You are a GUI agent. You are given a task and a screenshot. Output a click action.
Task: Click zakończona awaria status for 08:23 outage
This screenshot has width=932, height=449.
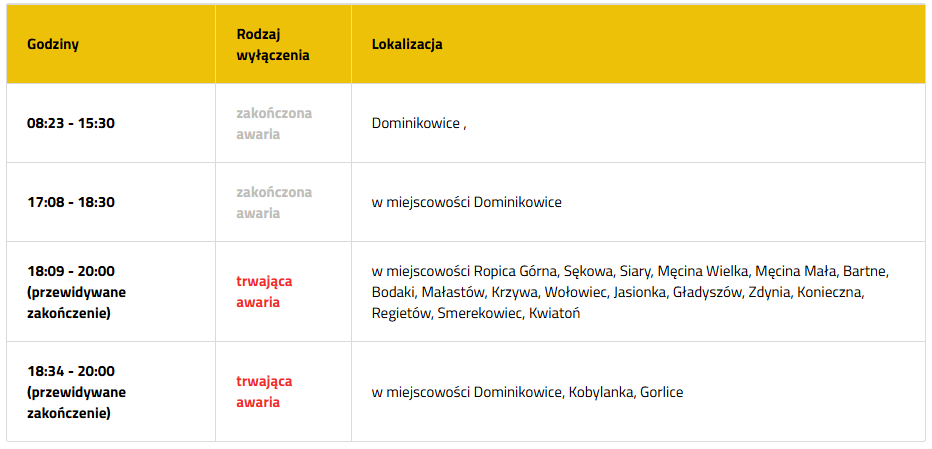pyautogui.click(x=273, y=123)
